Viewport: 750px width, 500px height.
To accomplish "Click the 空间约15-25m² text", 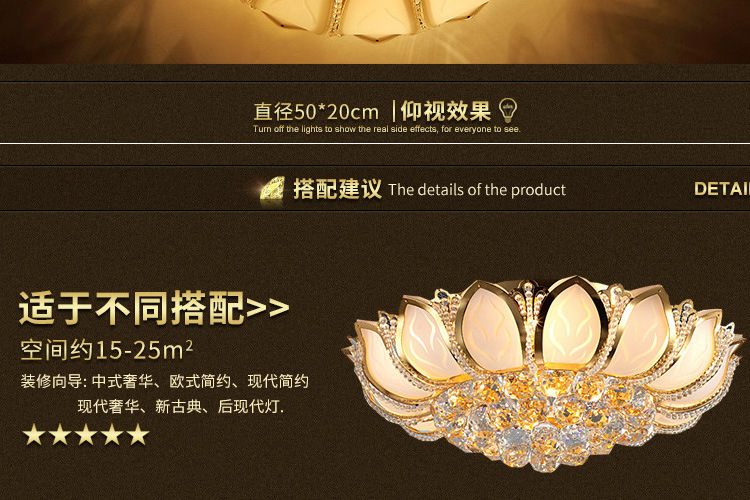I will click(106, 350).
